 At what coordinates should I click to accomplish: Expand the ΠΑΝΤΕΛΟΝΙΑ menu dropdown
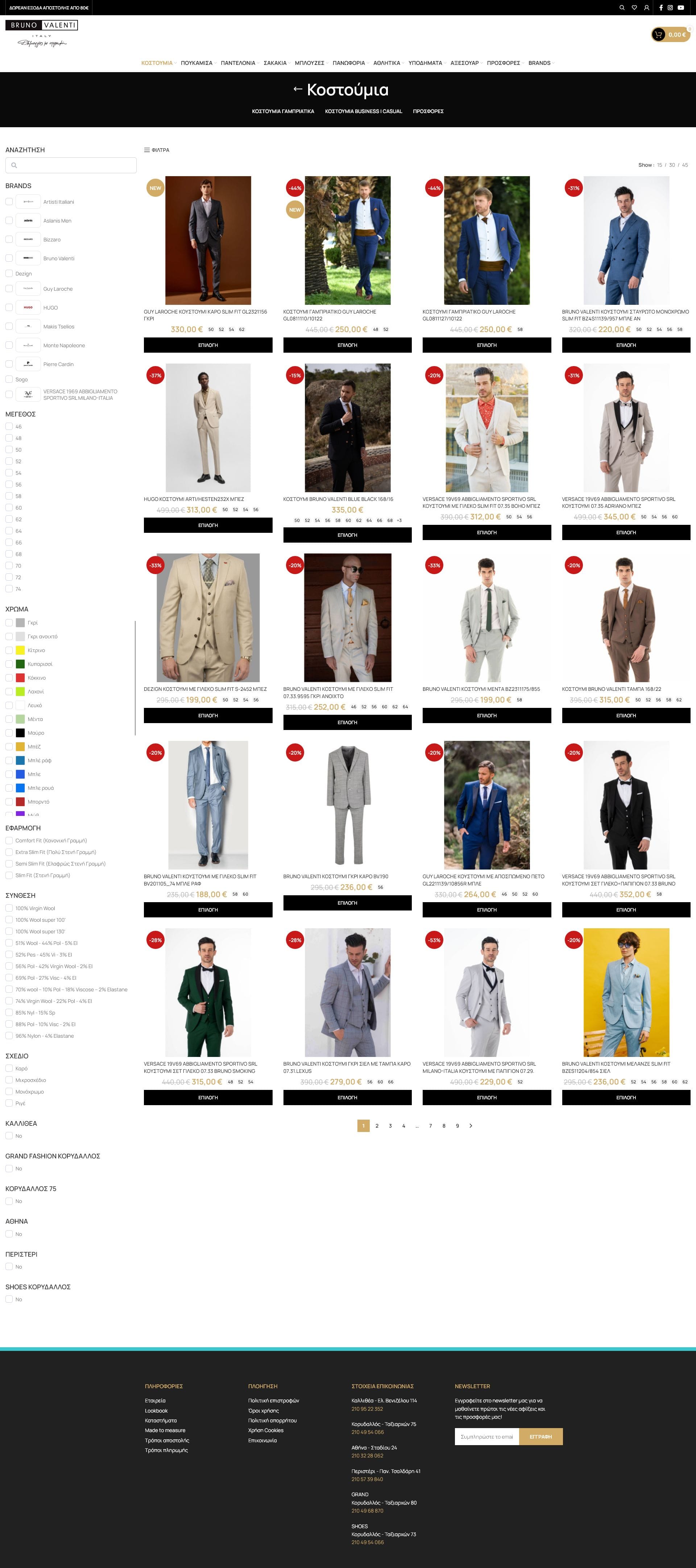pyautogui.click(x=238, y=63)
